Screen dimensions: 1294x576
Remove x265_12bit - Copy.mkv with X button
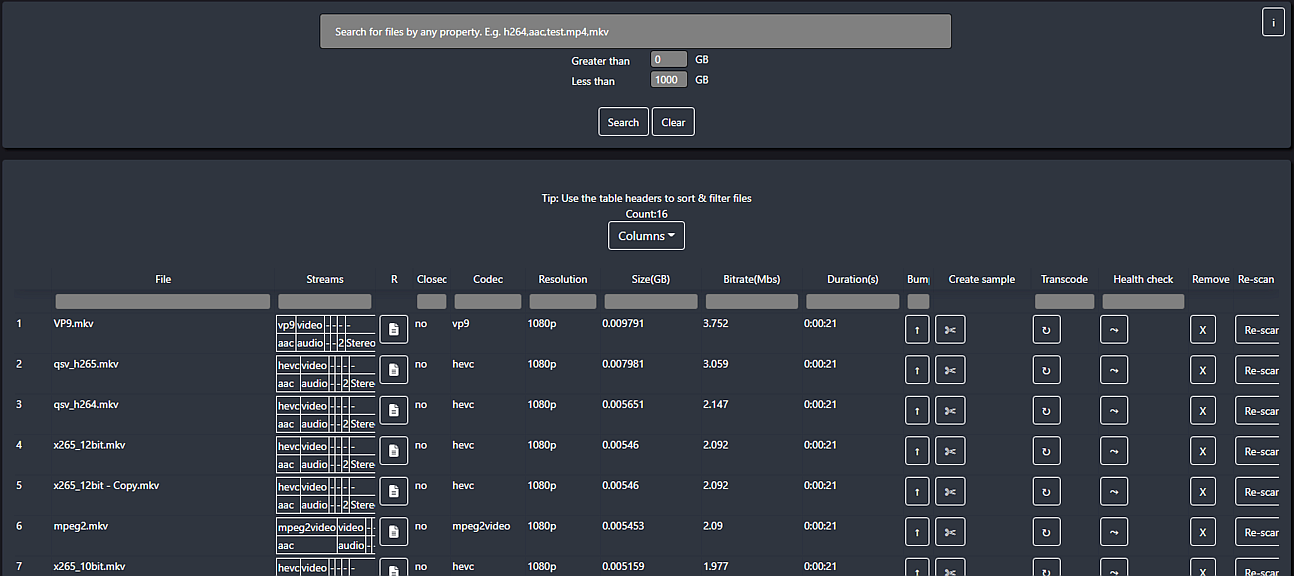point(1203,491)
